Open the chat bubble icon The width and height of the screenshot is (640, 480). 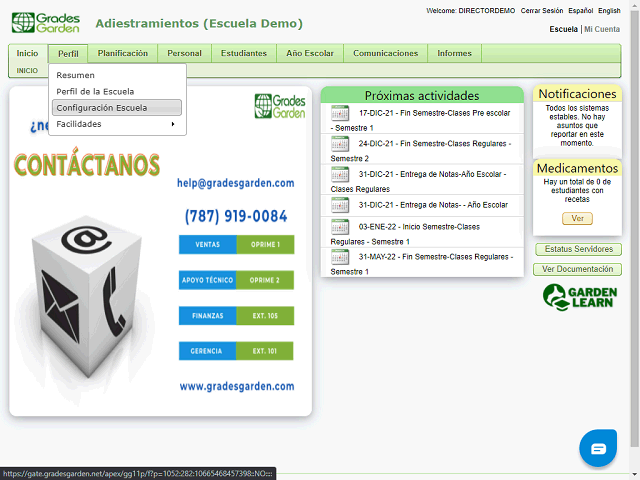(598, 448)
